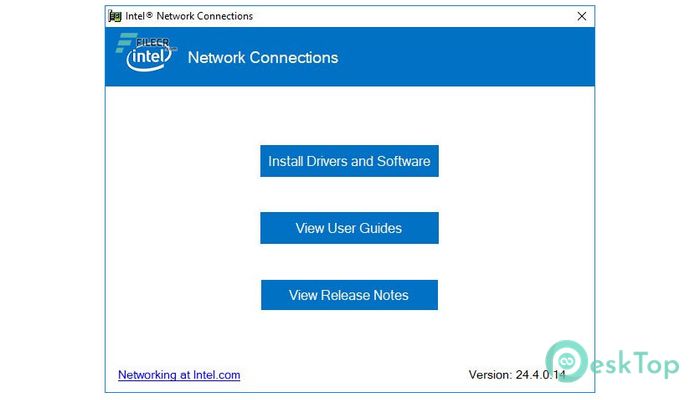
Task: Click Install Drivers and Software button
Action: coord(349,161)
